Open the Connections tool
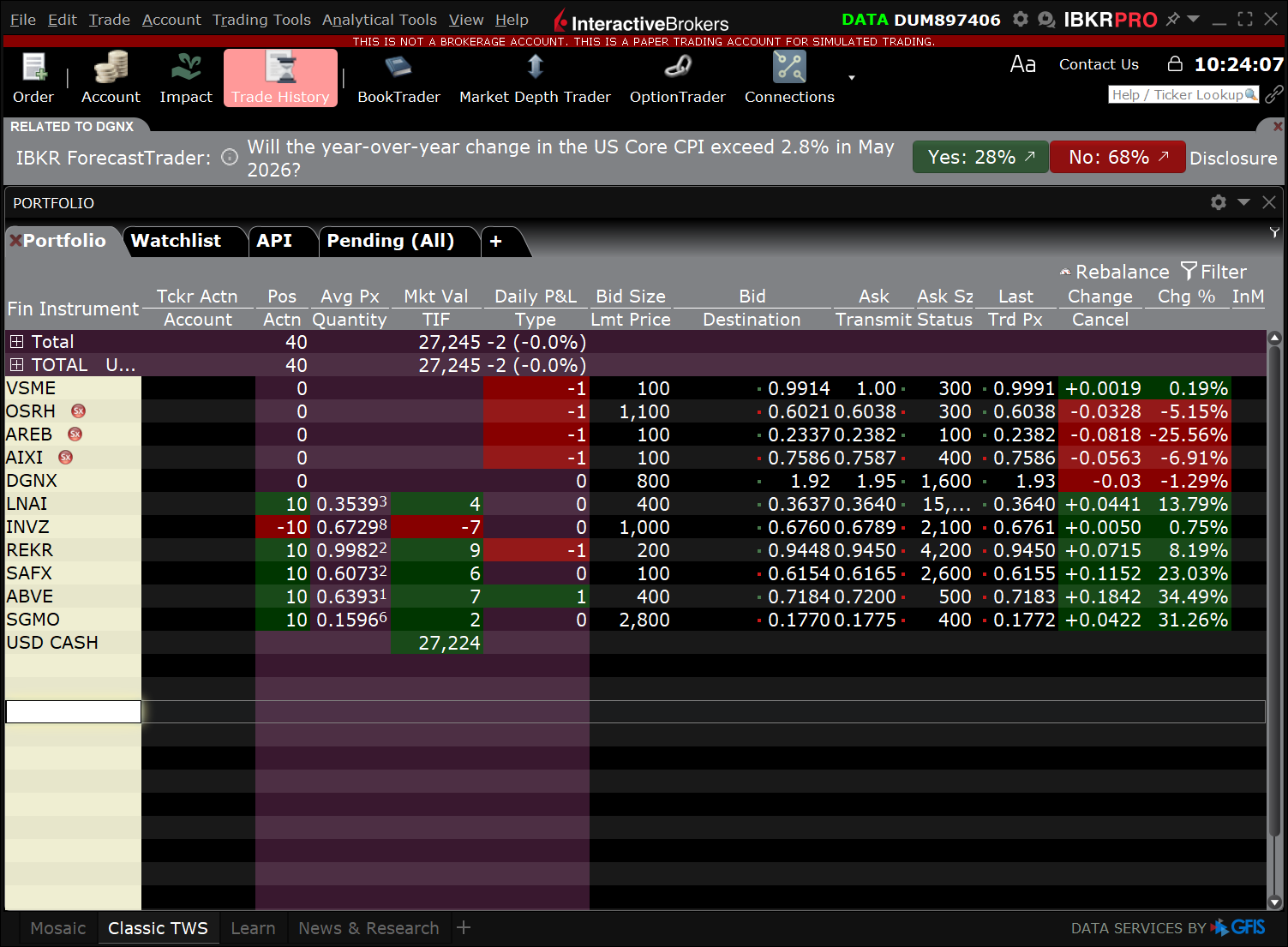The height and width of the screenshot is (947, 1288). click(789, 78)
